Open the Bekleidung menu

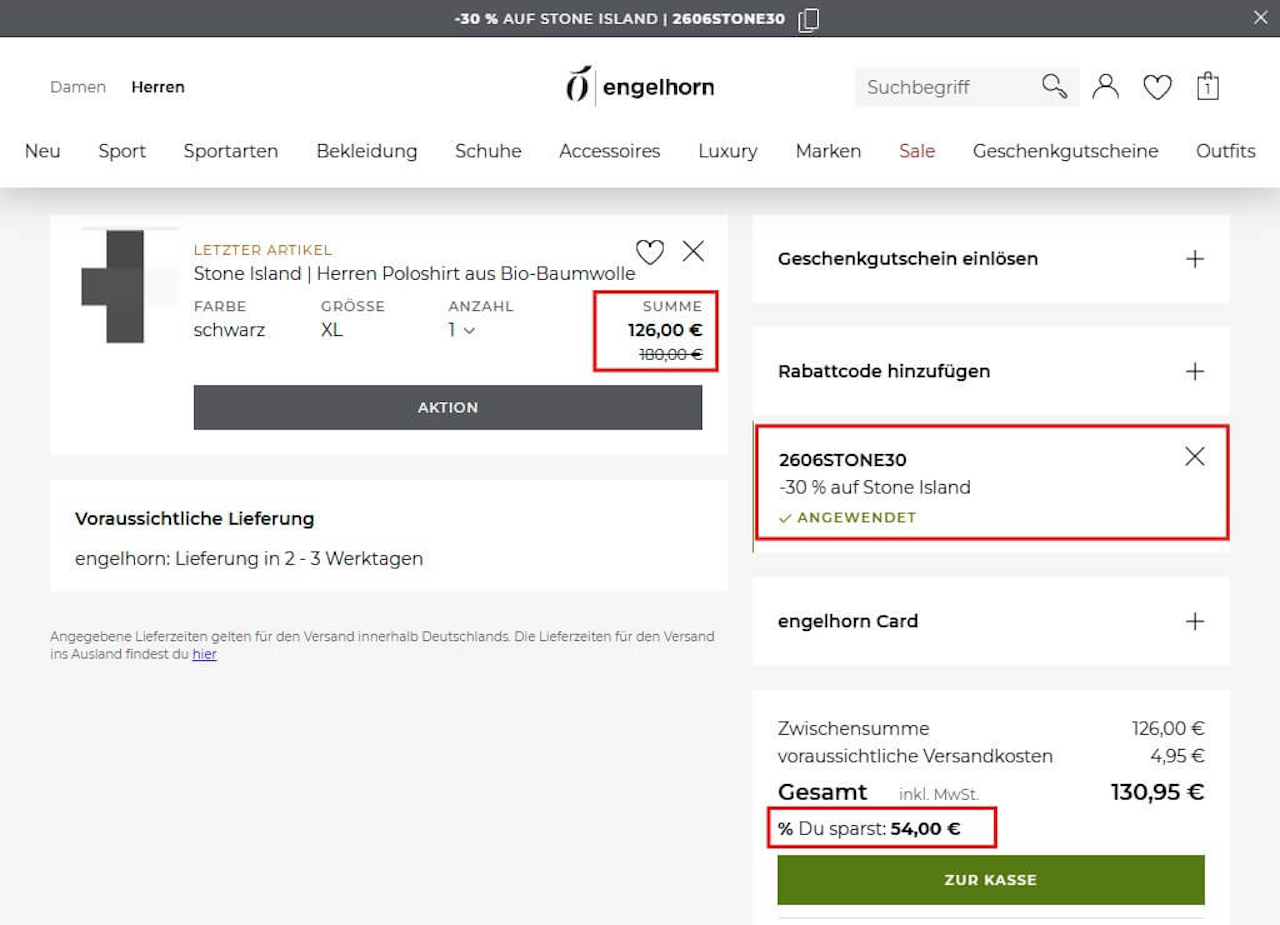(x=367, y=151)
